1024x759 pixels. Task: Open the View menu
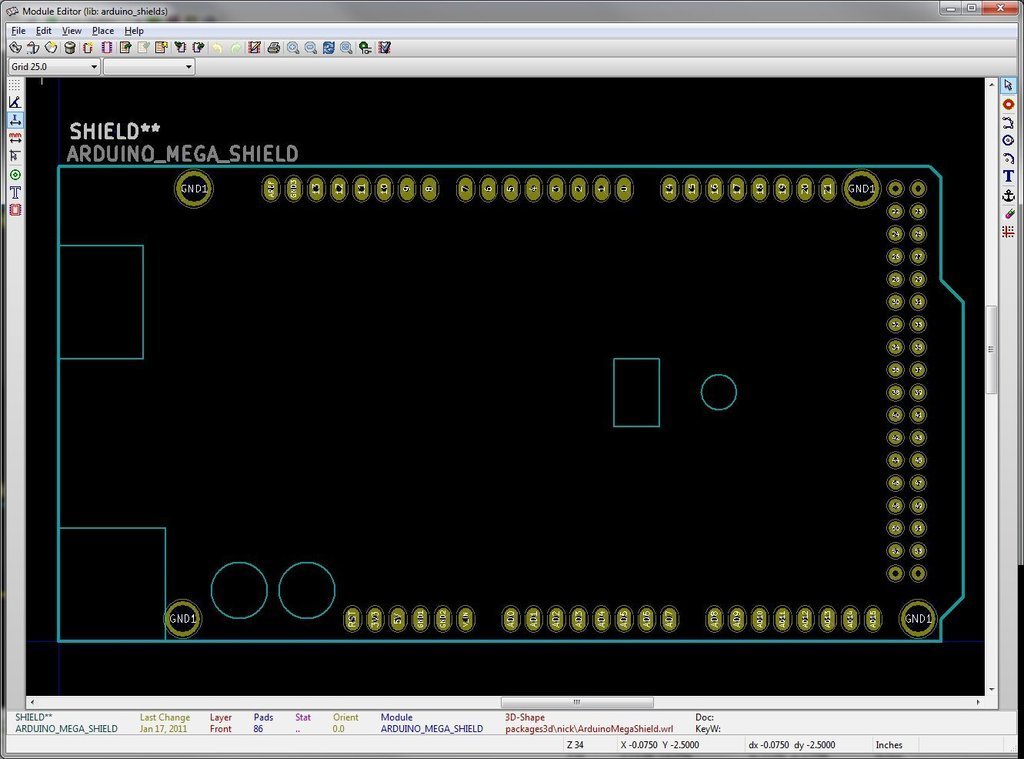click(72, 31)
